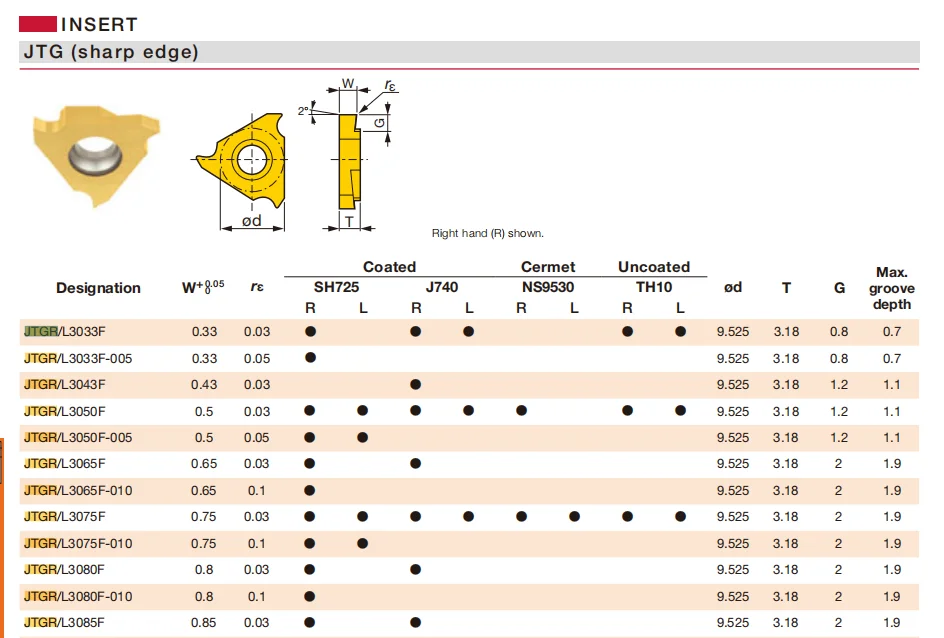Click the SH725 grade header
The height and width of the screenshot is (638, 944).
(x=336, y=287)
